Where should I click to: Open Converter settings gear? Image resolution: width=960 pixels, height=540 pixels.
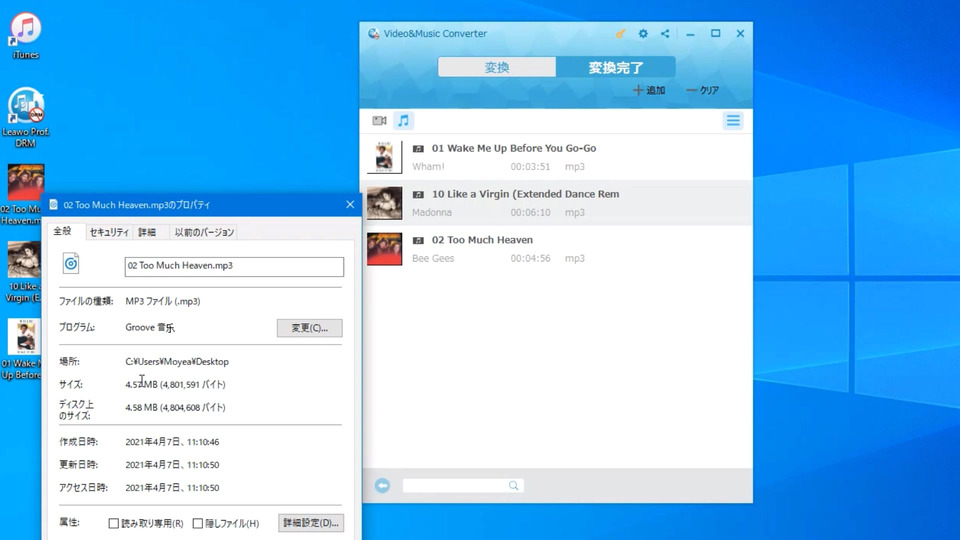click(643, 34)
